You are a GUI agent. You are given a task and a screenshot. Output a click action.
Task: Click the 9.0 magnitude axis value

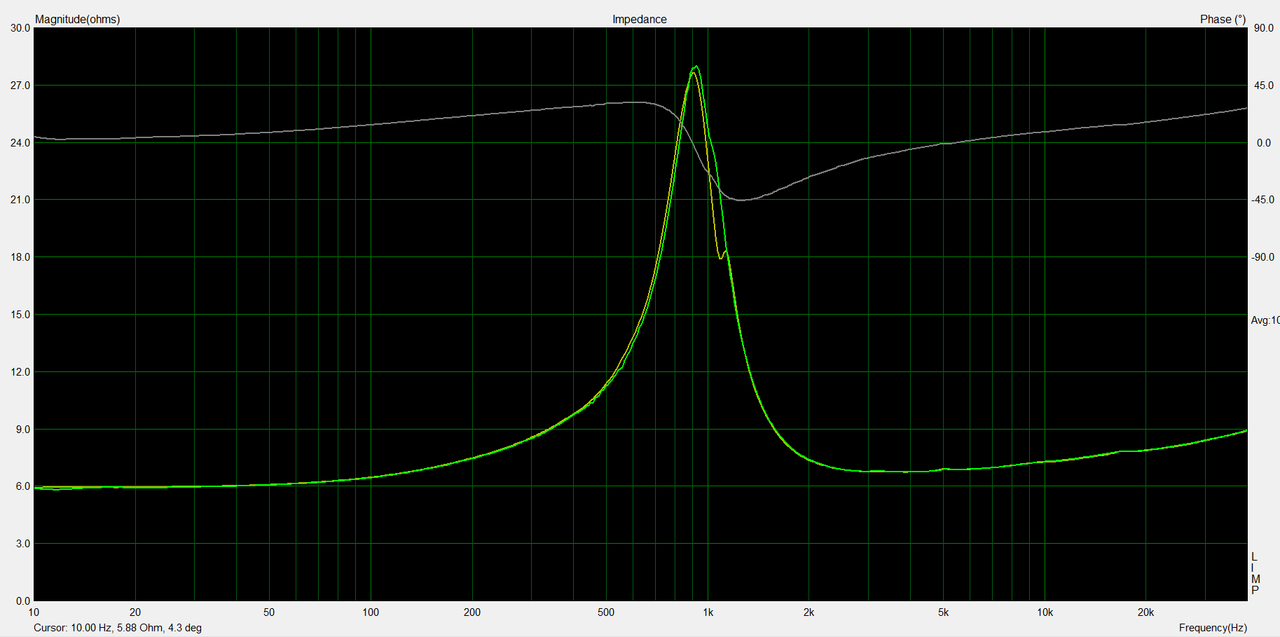pos(22,429)
